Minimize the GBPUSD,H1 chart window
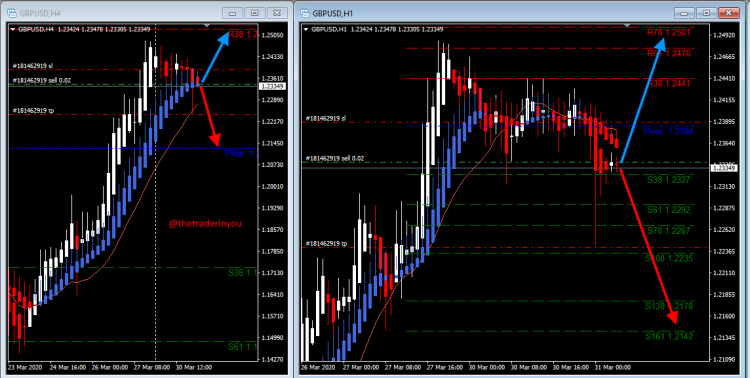 [684, 13]
